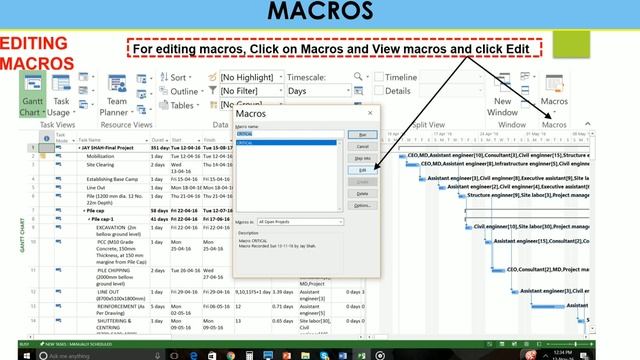Screen dimensions: 640x360
Task: Collapse the Pile cap-1 summary task
Action: click(x=89, y=219)
